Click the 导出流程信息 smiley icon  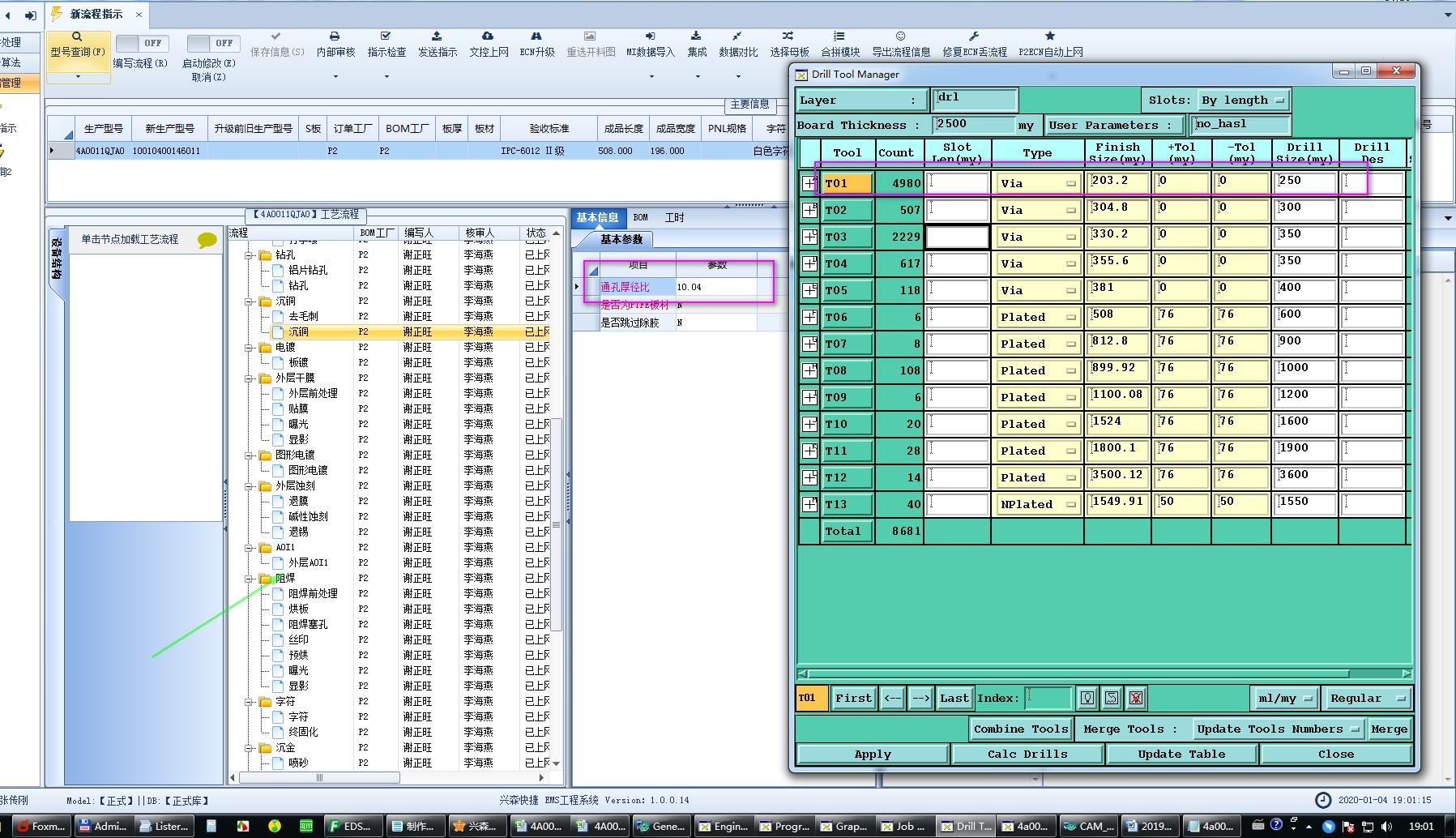coord(900,36)
